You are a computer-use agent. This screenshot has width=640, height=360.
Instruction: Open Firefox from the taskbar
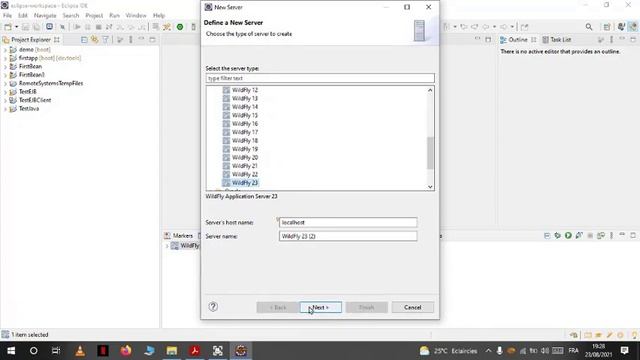[x=126, y=351]
